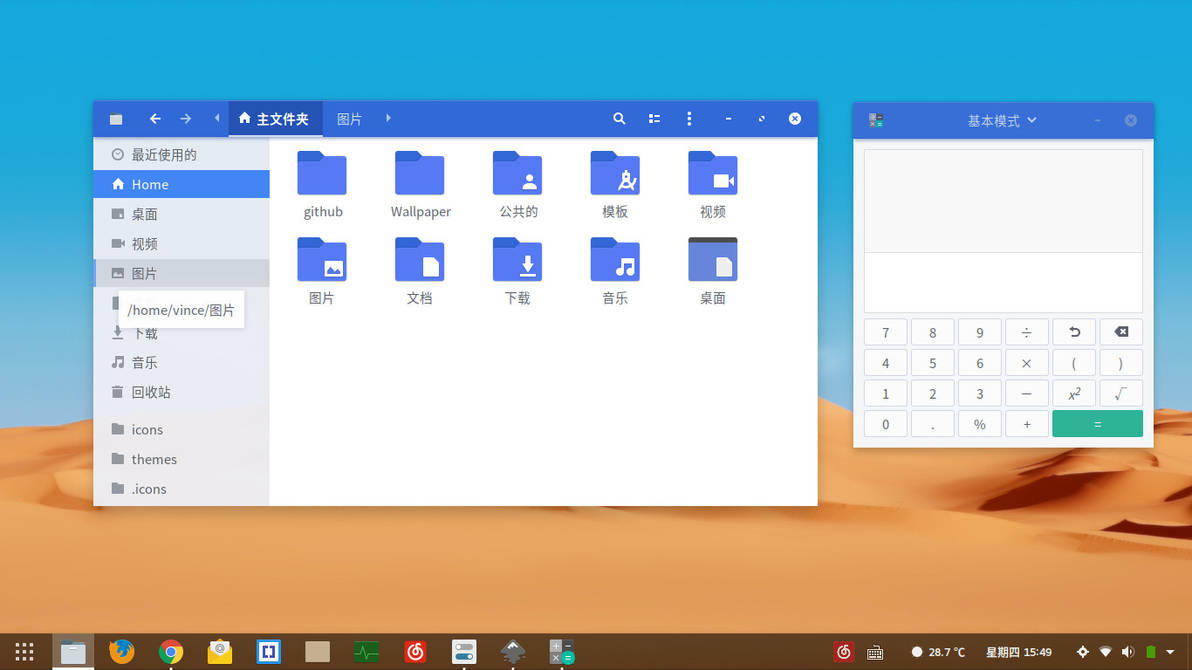The height and width of the screenshot is (670, 1192).
Task: Open Inkscape from the taskbar
Action: click(513, 651)
